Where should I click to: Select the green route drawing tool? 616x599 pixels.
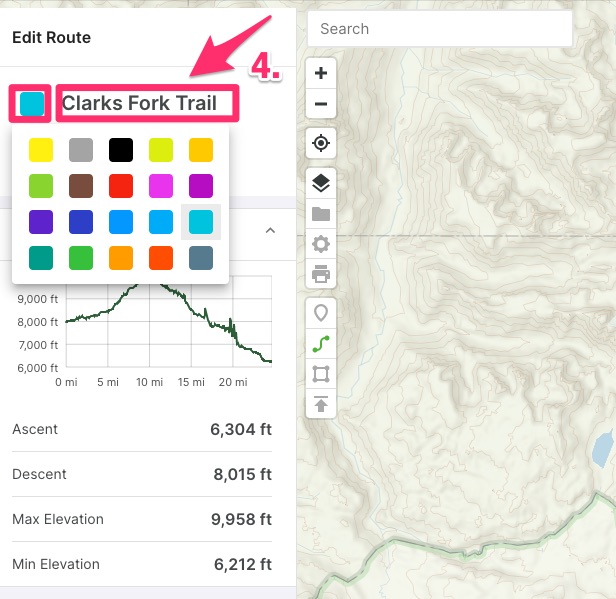coord(321,344)
